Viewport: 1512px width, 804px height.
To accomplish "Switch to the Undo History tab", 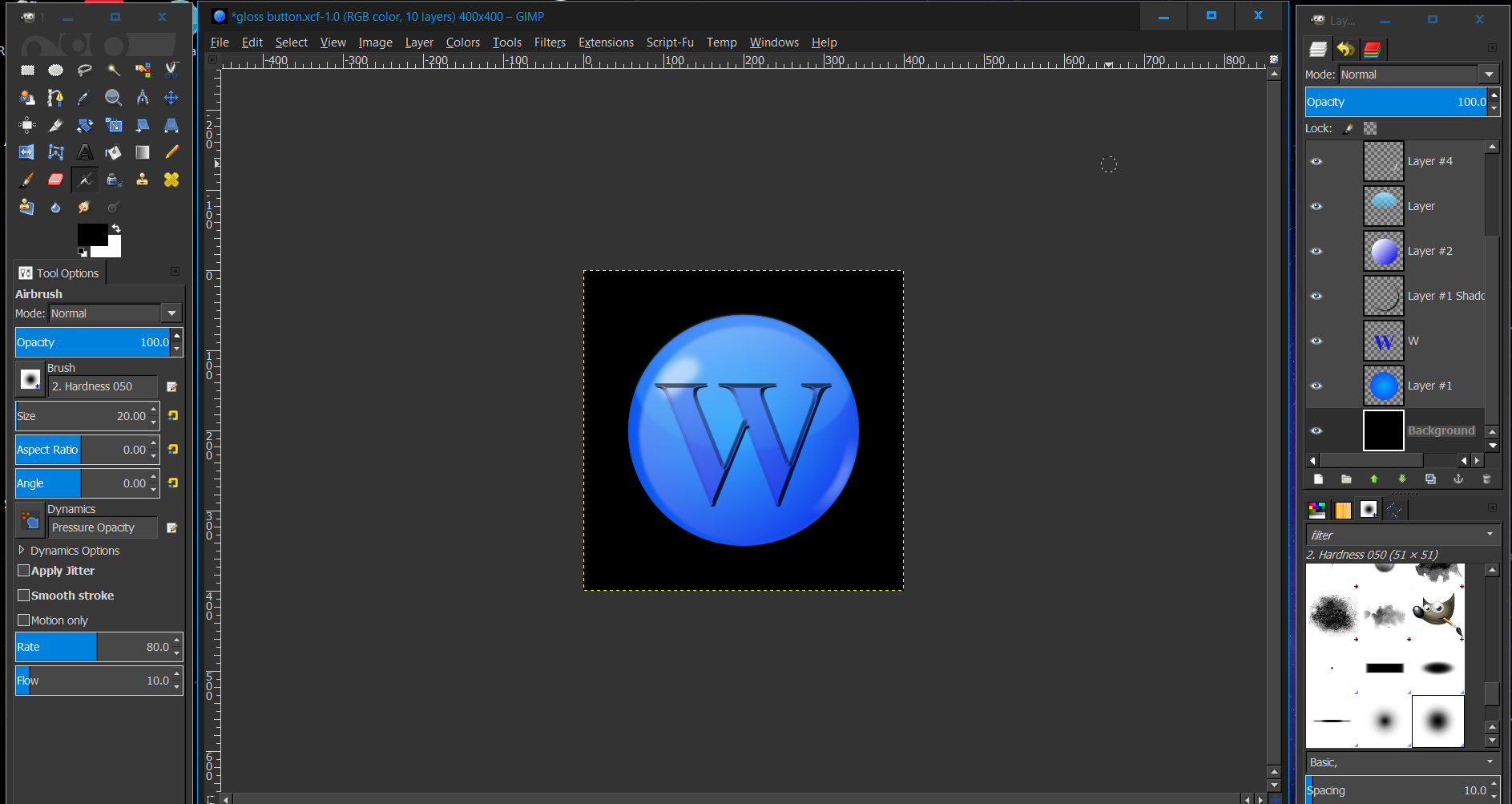I will coord(1345,49).
